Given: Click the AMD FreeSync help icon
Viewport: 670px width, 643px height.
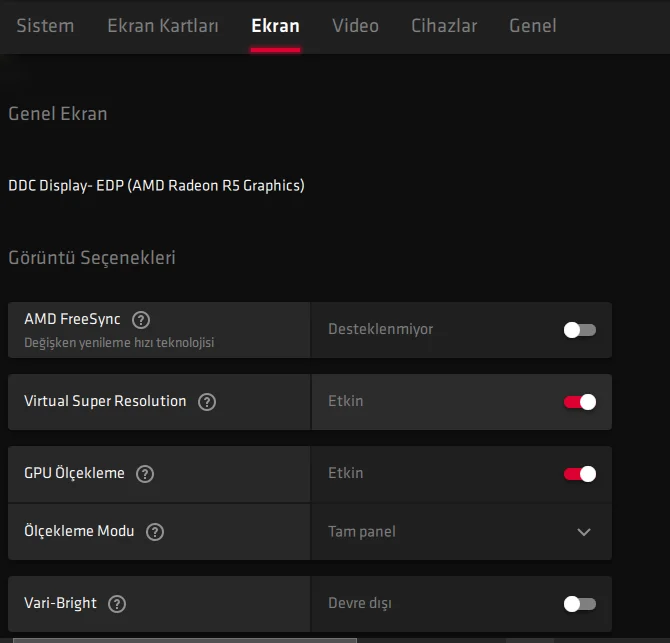Looking at the screenshot, I should [x=141, y=320].
